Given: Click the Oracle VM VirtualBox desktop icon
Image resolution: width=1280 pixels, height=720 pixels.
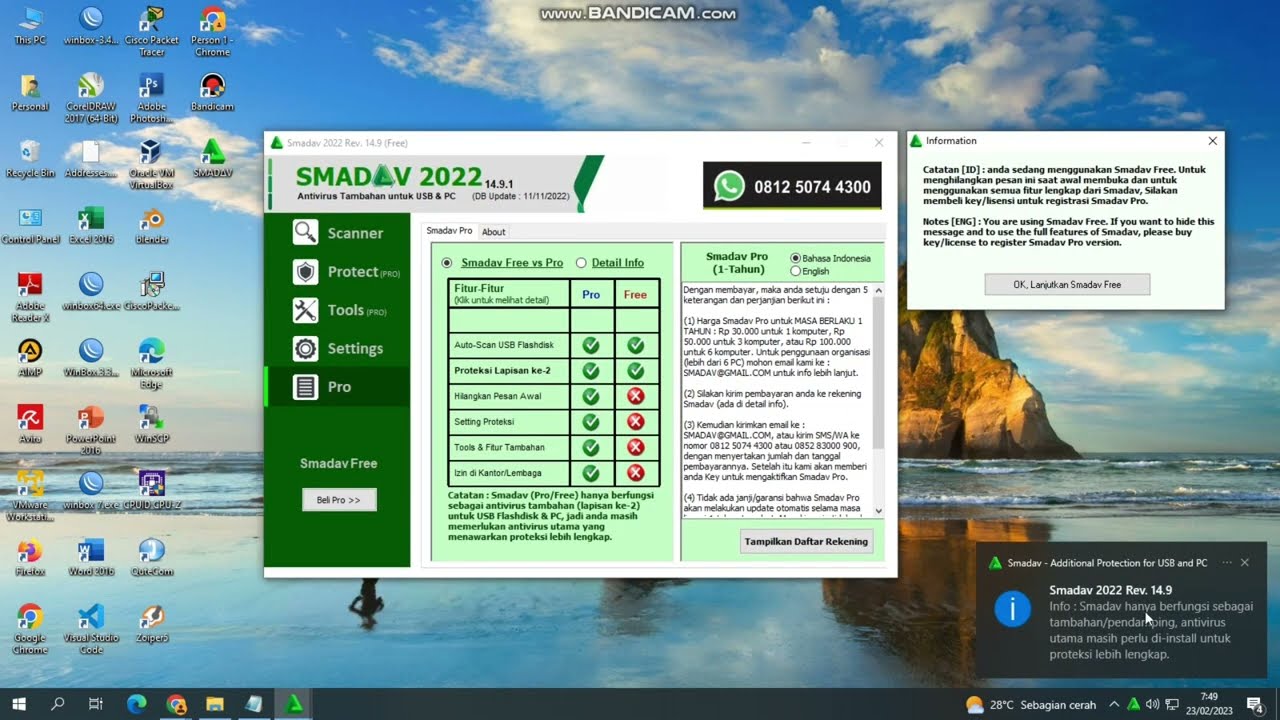Looking at the screenshot, I should click(x=151, y=163).
